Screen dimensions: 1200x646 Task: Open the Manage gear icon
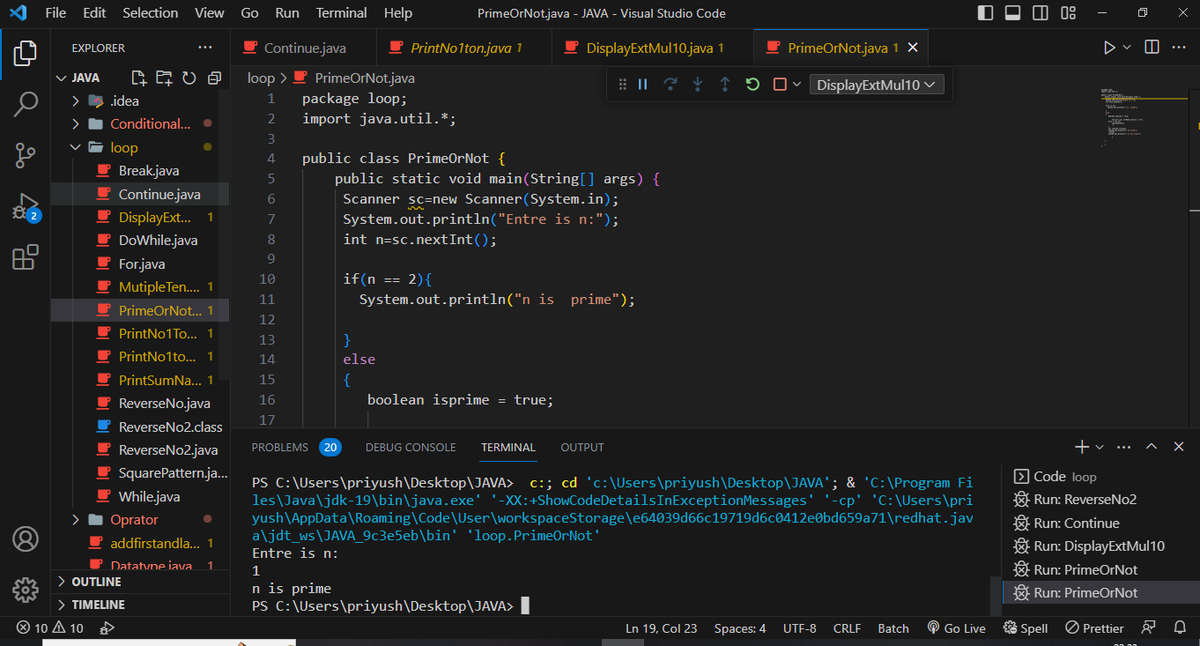(x=25, y=590)
